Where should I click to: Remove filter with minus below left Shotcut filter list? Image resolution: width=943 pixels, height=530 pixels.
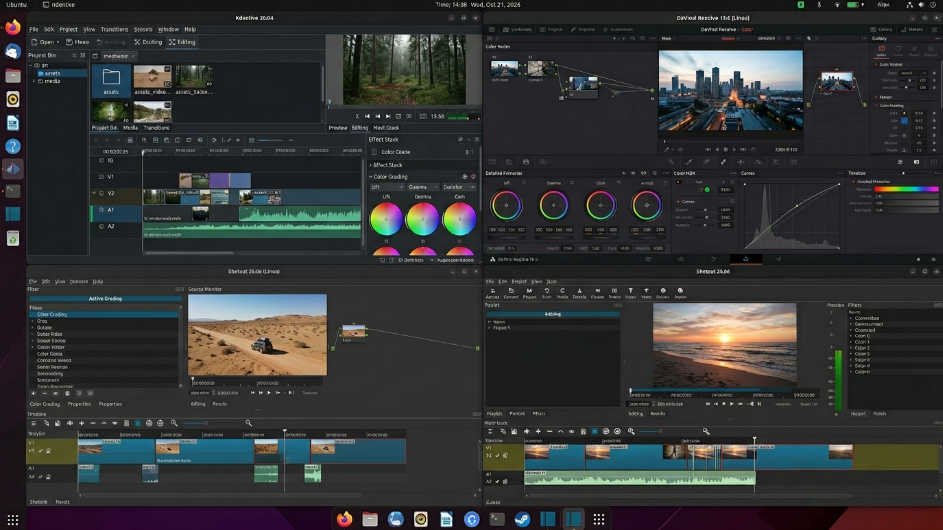[x=45, y=393]
